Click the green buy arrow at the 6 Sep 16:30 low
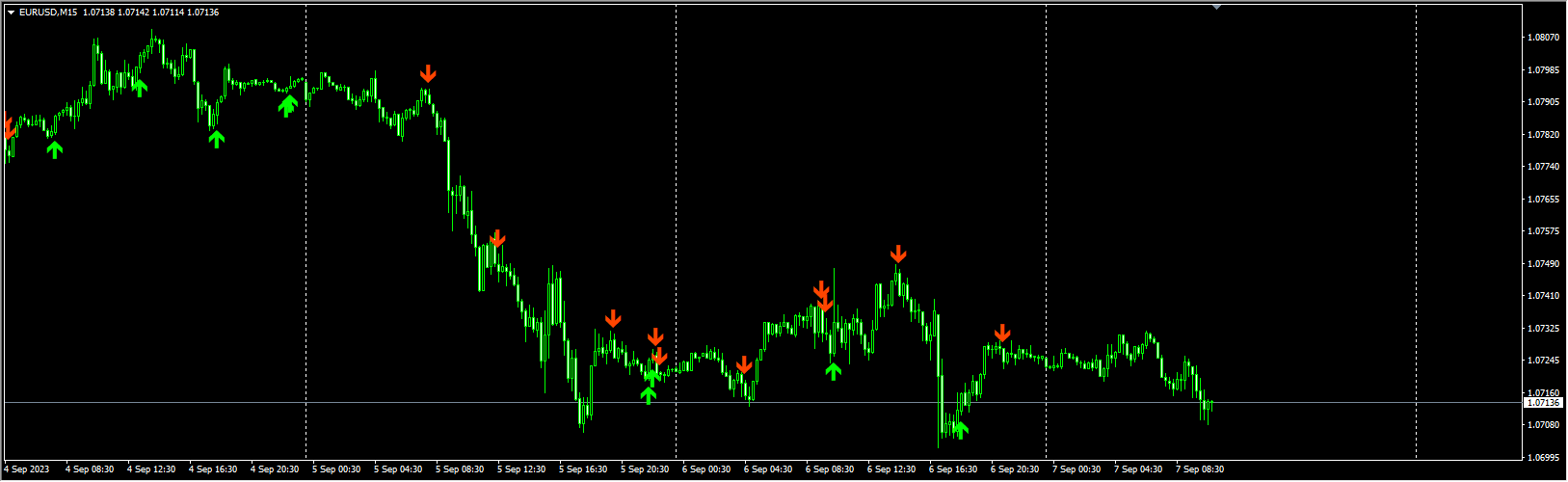 click(959, 429)
